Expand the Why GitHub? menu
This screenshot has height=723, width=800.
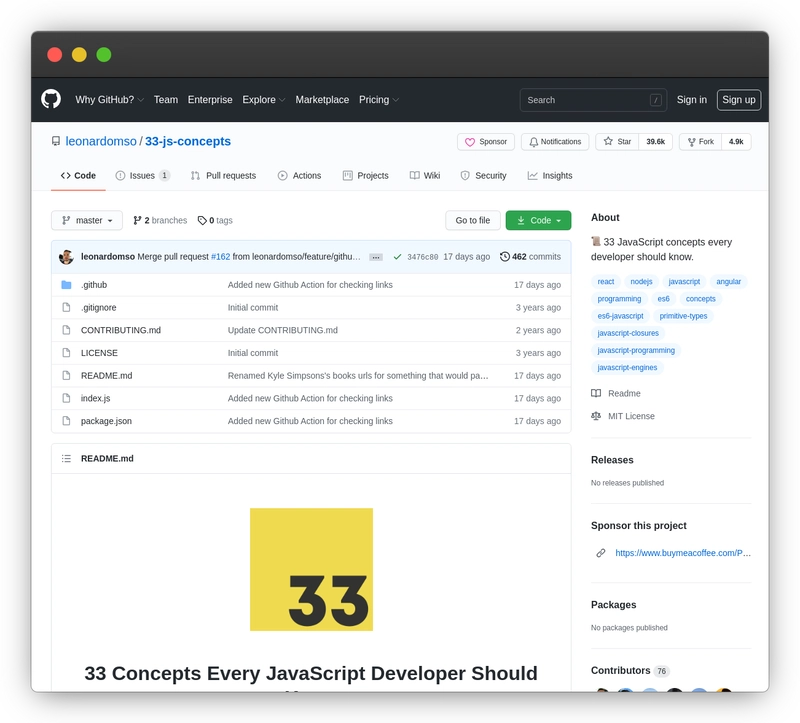coord(109,100)
